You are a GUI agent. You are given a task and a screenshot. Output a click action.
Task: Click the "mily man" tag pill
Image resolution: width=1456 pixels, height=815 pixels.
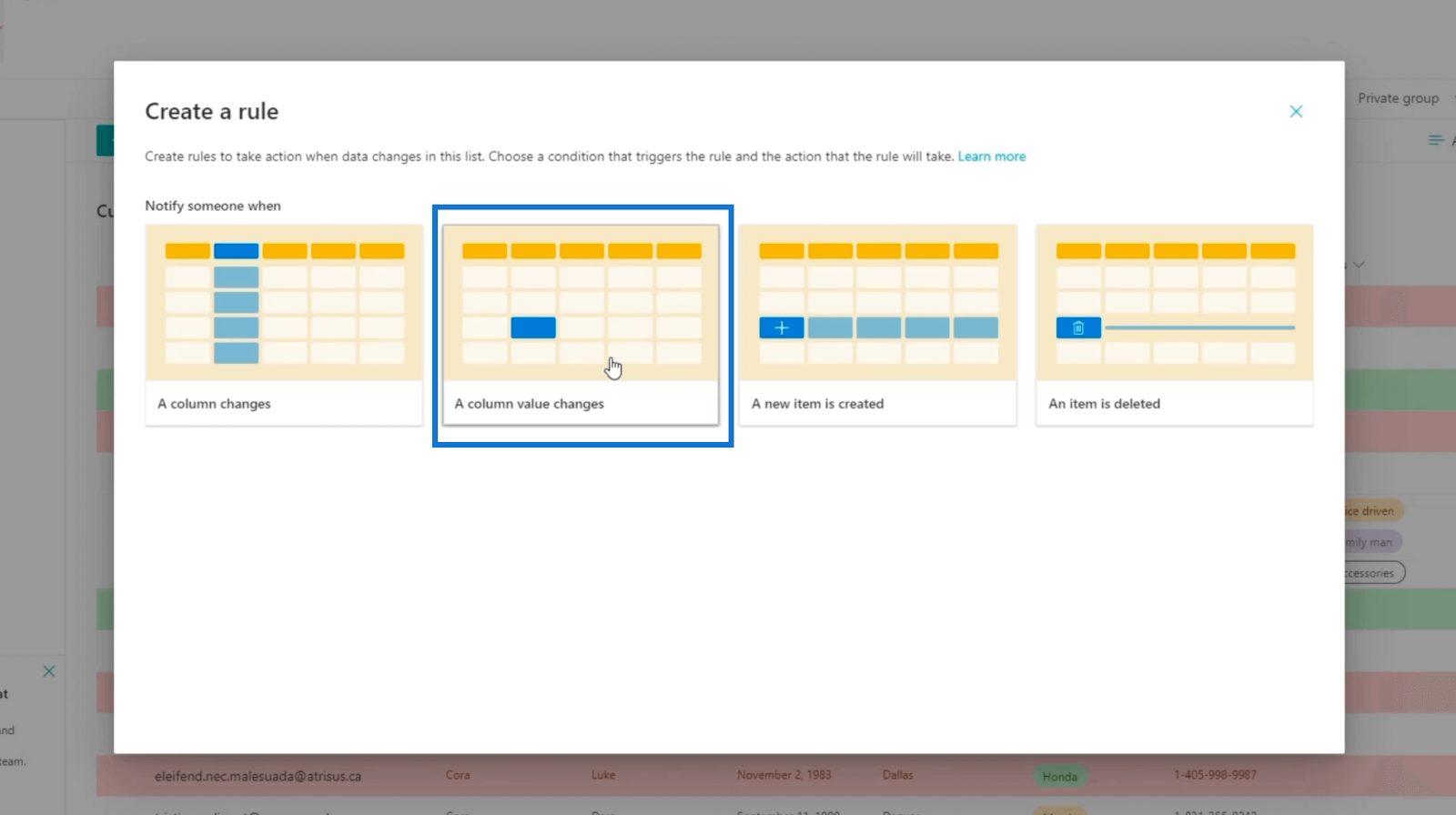click(x=1374, y=542)
